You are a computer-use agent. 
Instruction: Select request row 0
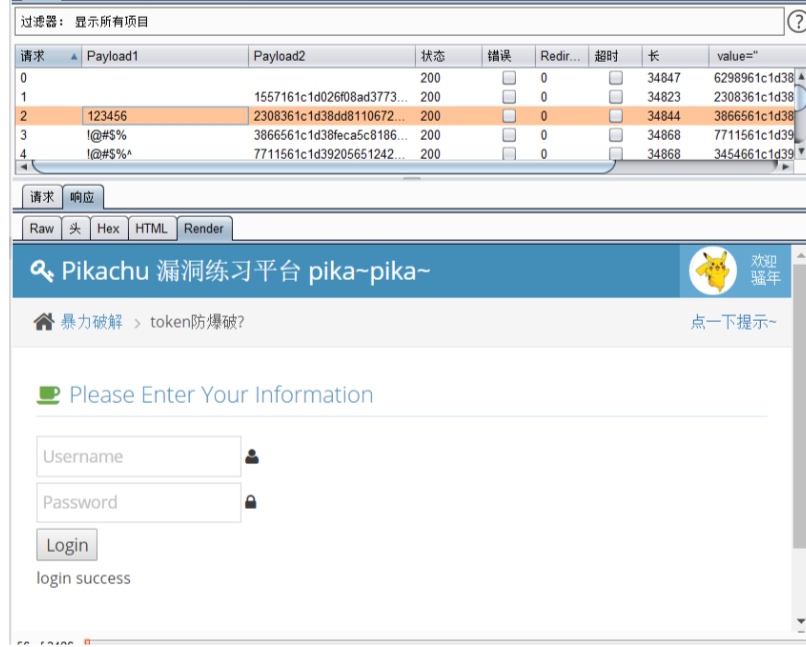(x=405, y=78)
